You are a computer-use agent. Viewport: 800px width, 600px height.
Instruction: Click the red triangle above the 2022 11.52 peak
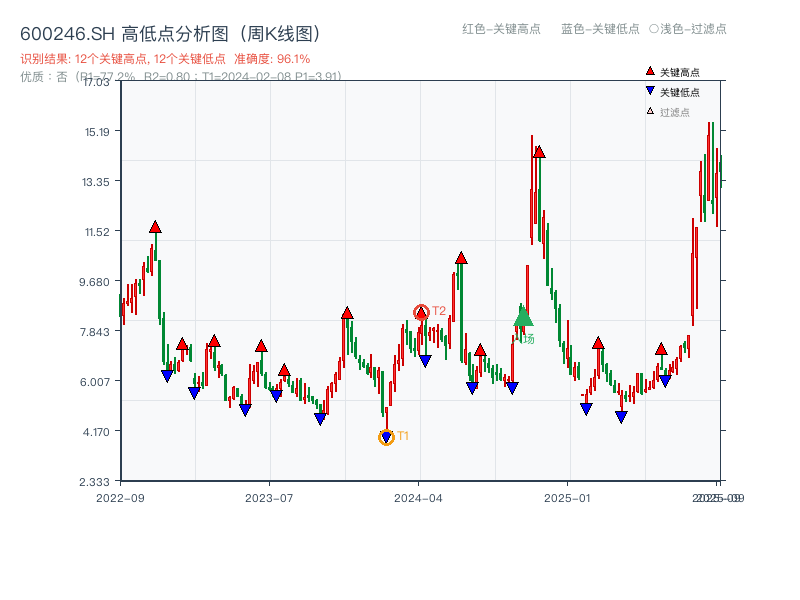tap(155, 227)
